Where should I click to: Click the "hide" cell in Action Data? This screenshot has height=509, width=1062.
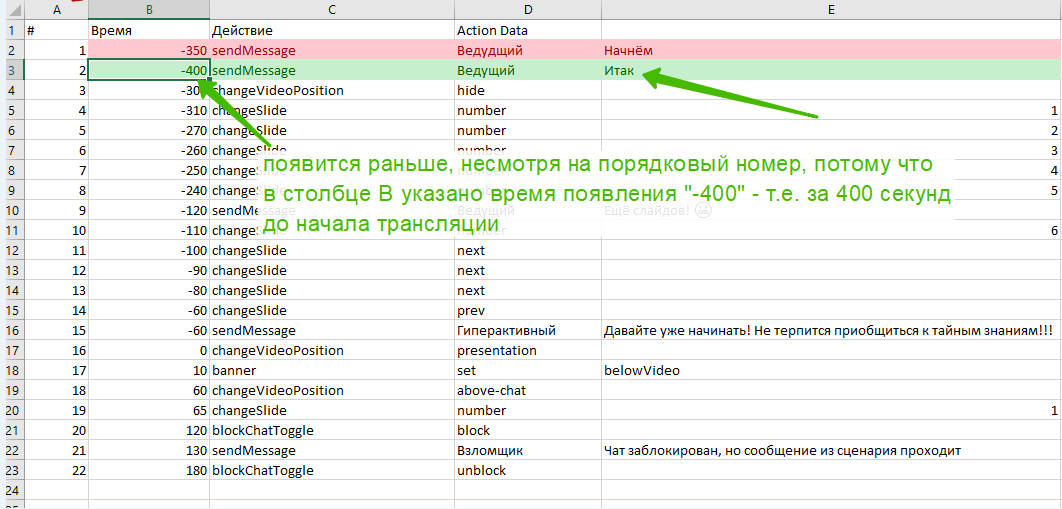526,91
